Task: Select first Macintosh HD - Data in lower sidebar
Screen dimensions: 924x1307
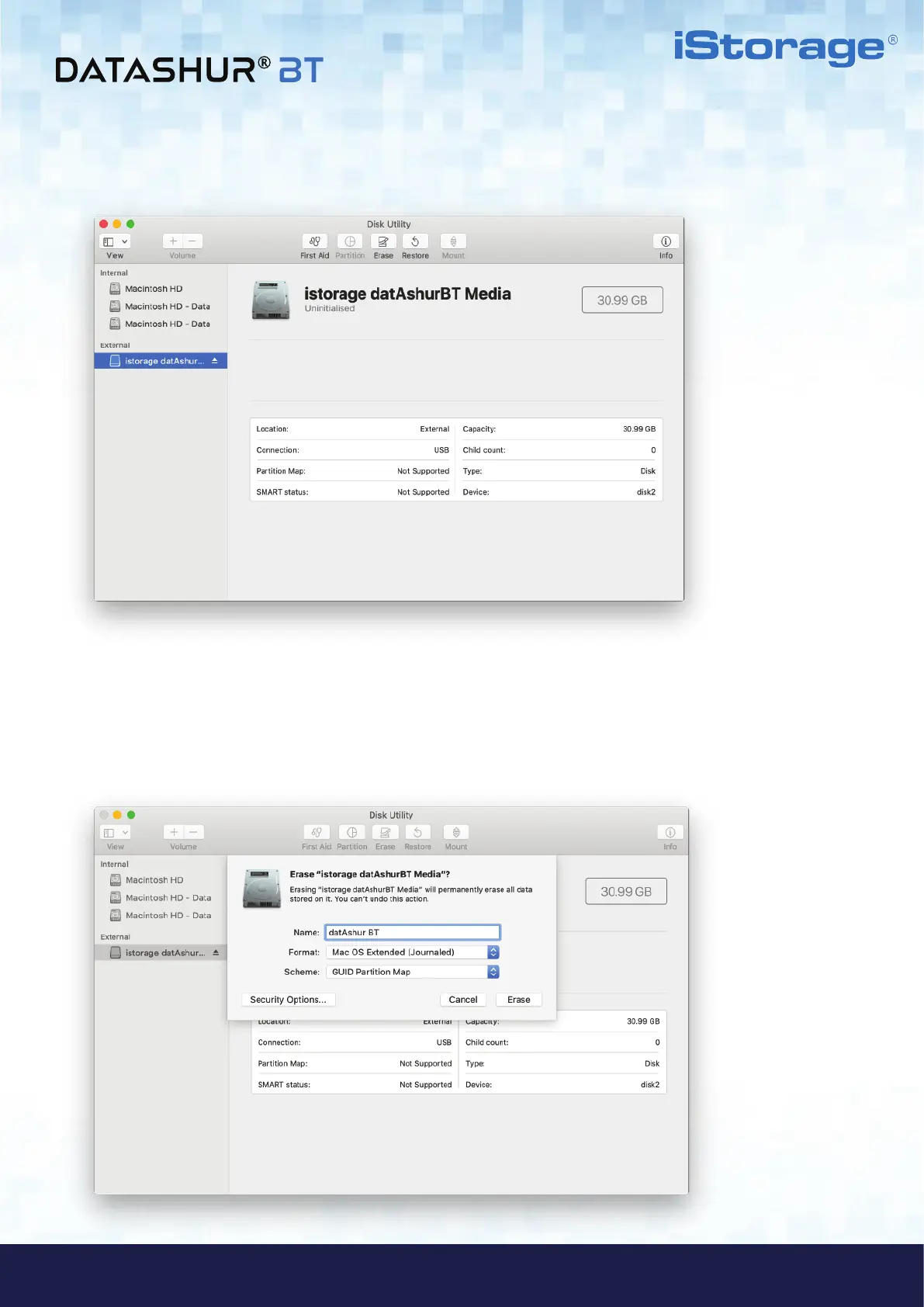Action: 161,898
